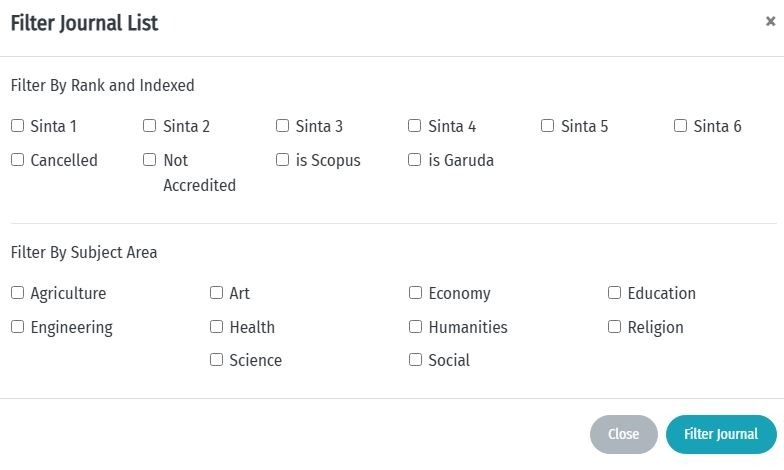Close the dialog with the X icon
784x470 pixels.
click(770, 22)
